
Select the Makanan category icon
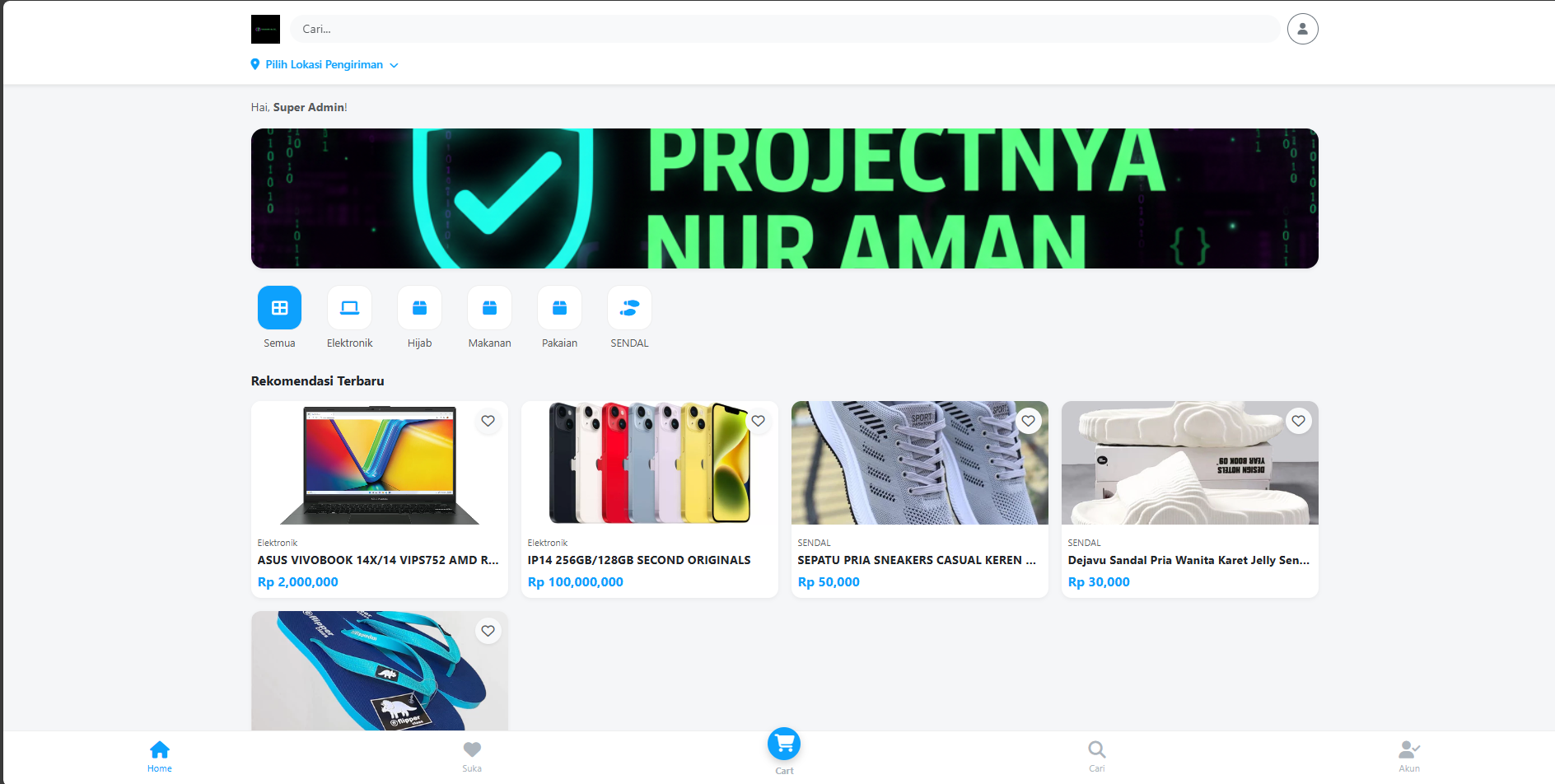click(489, 308)
